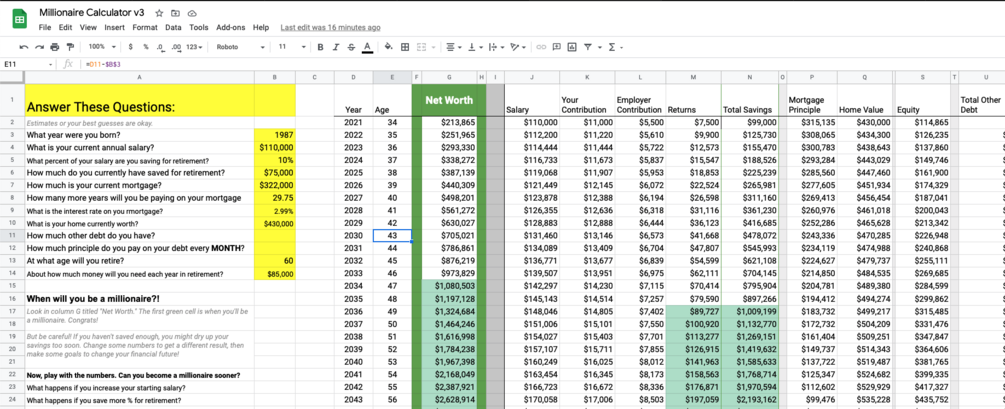This screenshot has height=409, width=1005.
Task: Open the Roboto font dropdown
Action: point(240,47)
